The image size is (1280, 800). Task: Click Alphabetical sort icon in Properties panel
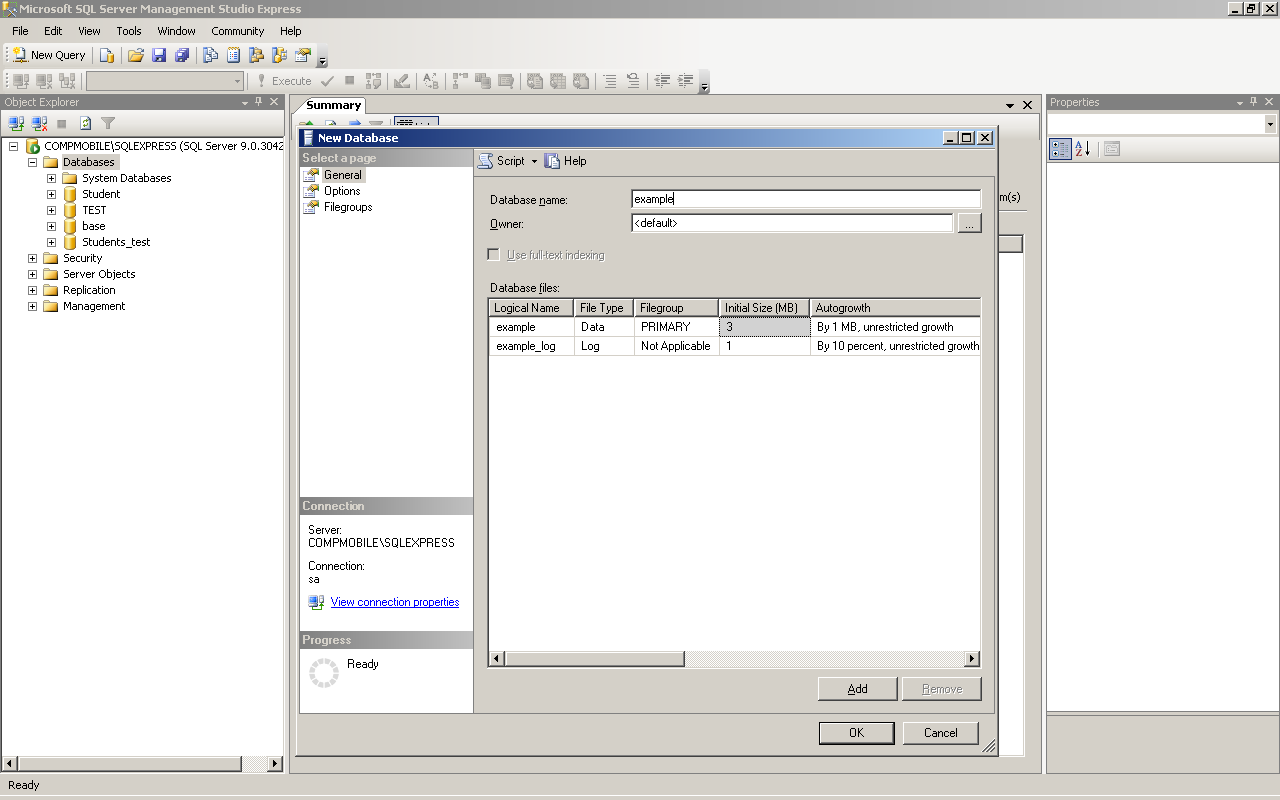point(1083,149)
